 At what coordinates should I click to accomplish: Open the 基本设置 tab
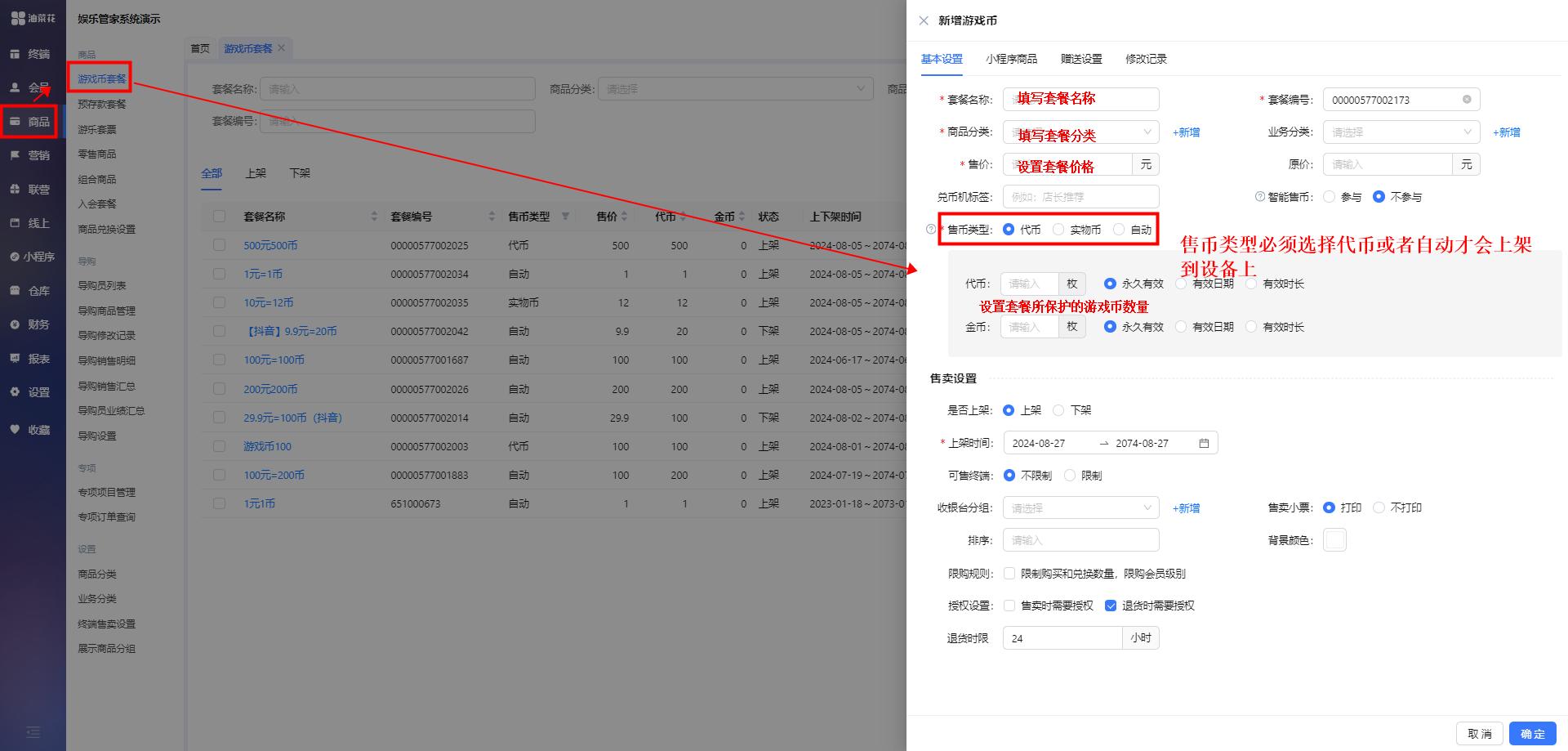(x=942, y=59)
